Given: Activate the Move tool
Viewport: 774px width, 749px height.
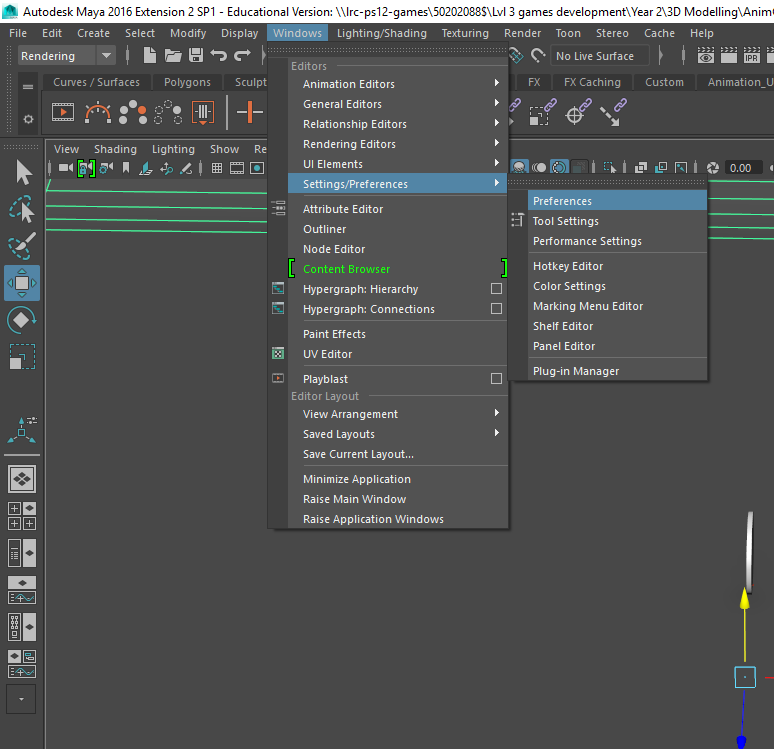Looking at the screenshot, I should [22, 283].
